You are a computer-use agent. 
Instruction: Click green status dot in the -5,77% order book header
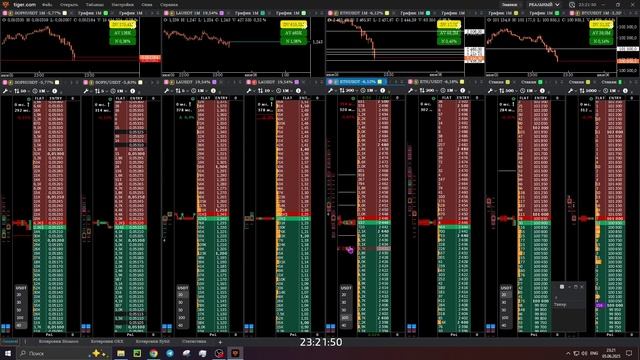tap(28, 99)
